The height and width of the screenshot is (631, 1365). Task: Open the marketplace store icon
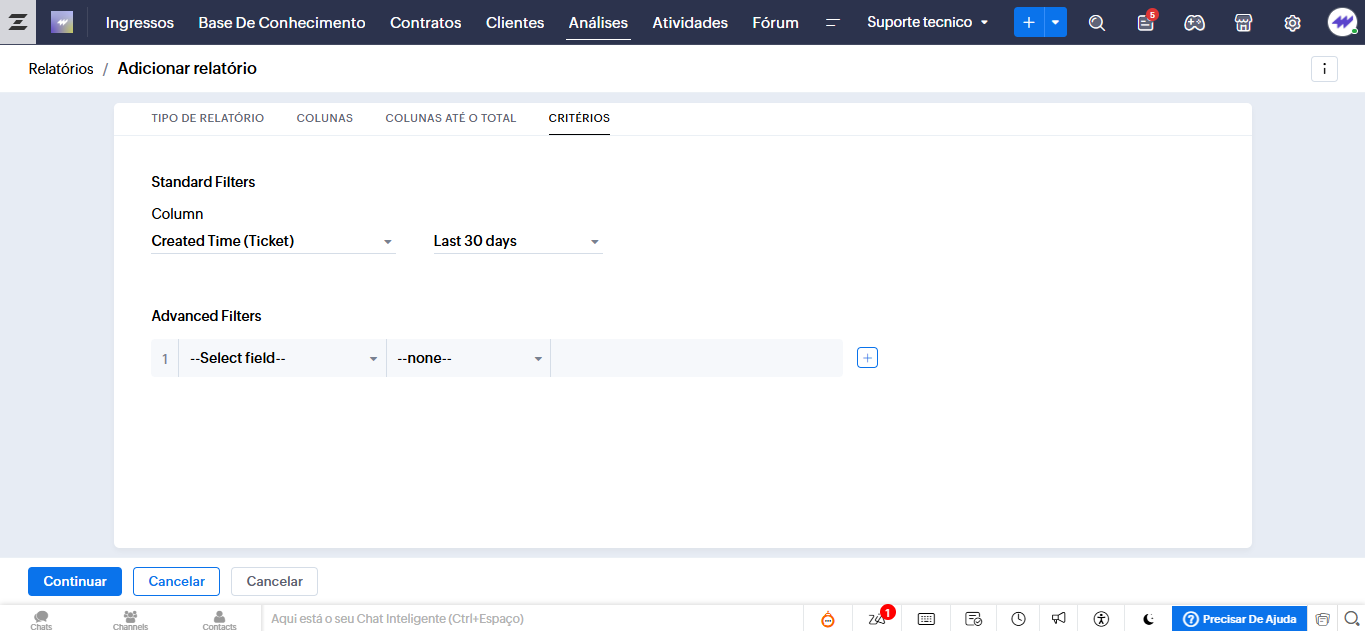pos(1243,23)
